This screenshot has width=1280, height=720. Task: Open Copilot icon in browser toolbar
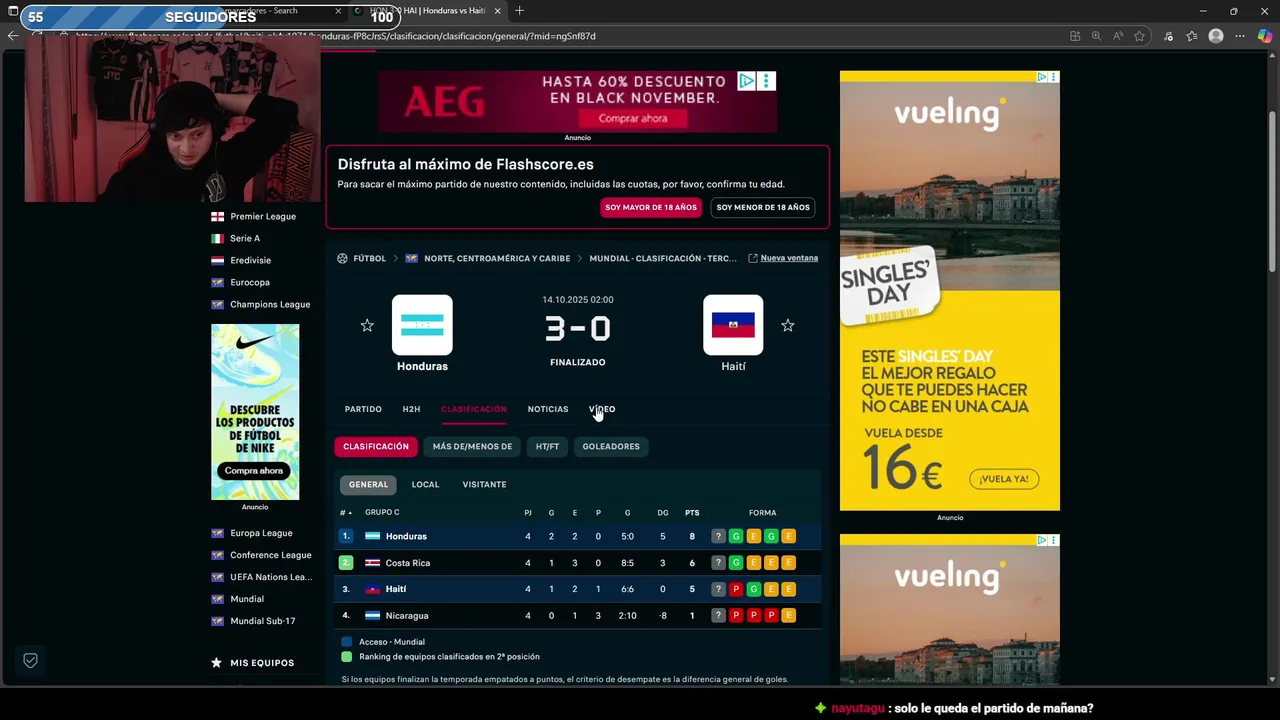[1265, 36]
